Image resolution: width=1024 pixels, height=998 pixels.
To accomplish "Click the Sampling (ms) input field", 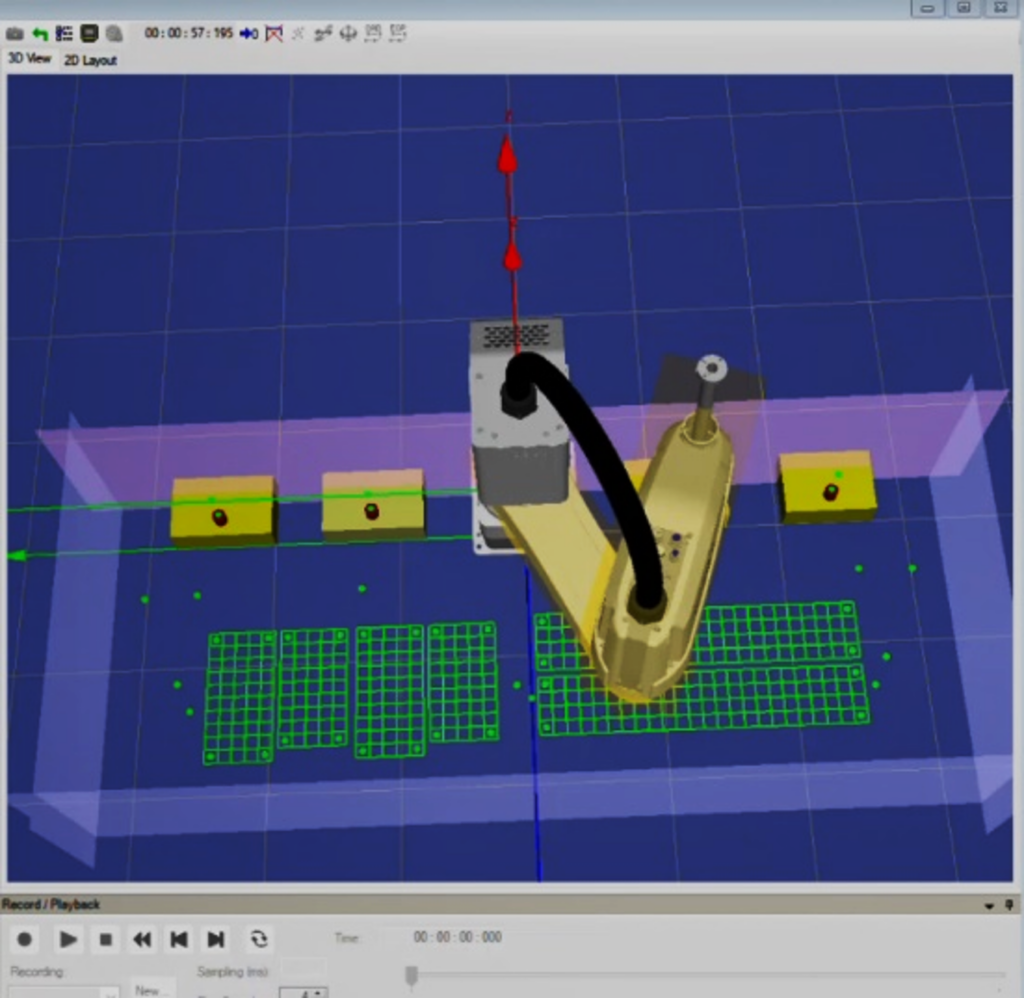I will coord(303,968).
